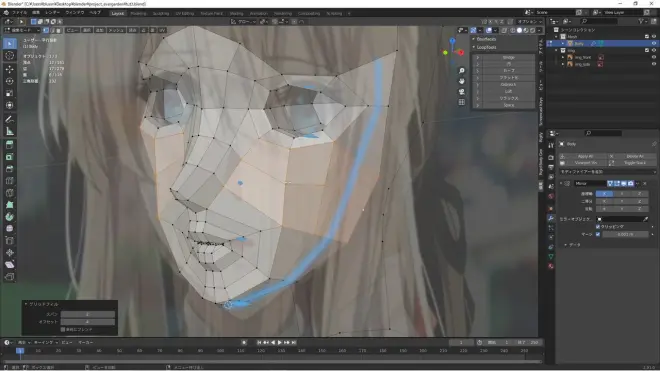Viewport: 660px width, 371px height.
Task: Click the LoopTools Loft button
Action: pos(508,91)
